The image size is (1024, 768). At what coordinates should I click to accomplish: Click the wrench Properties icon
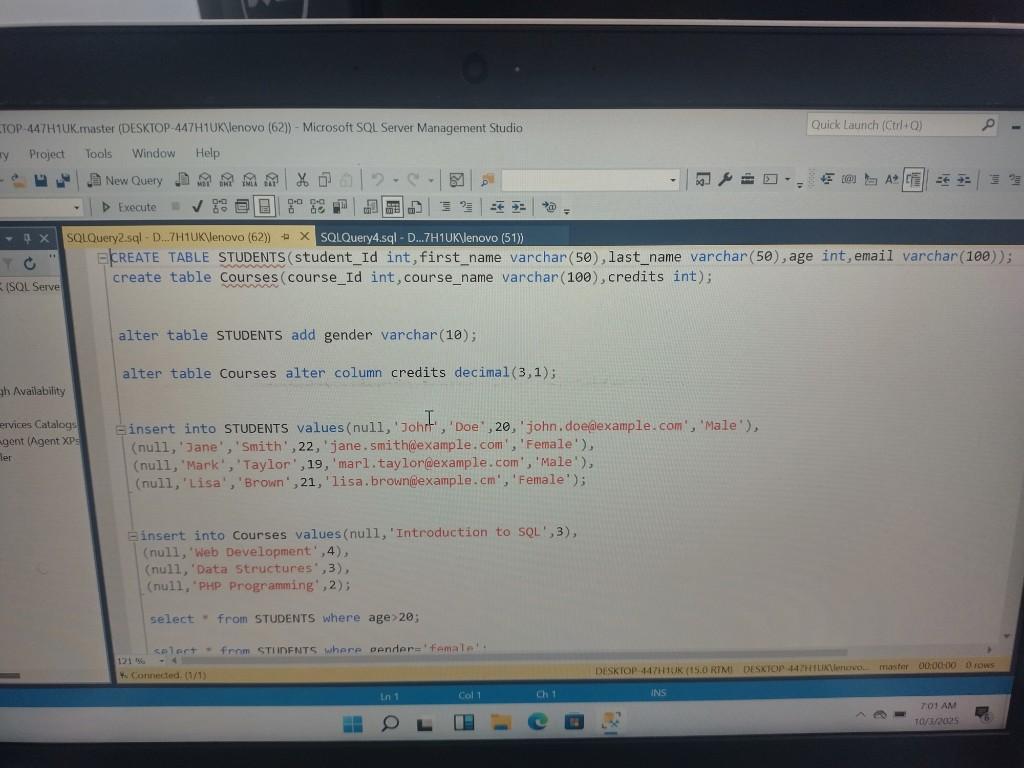point(725,179)
